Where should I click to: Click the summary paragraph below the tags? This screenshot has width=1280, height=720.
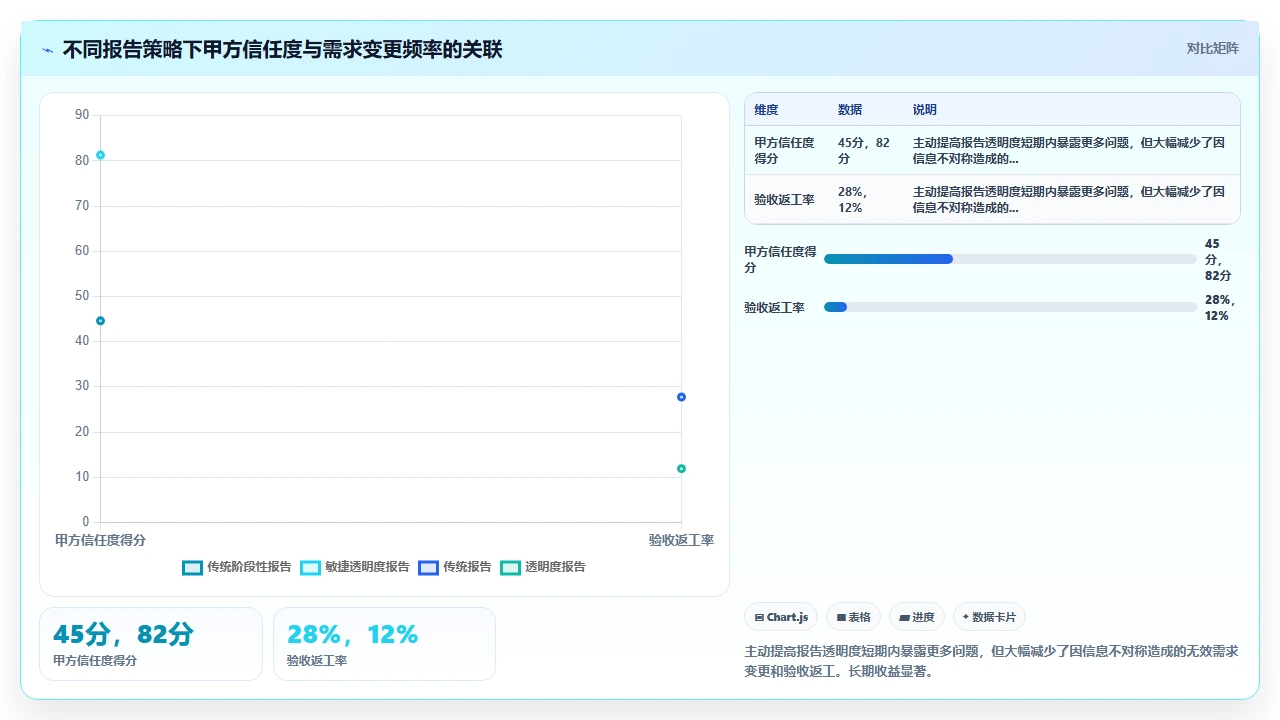click(x=992, y=661)
